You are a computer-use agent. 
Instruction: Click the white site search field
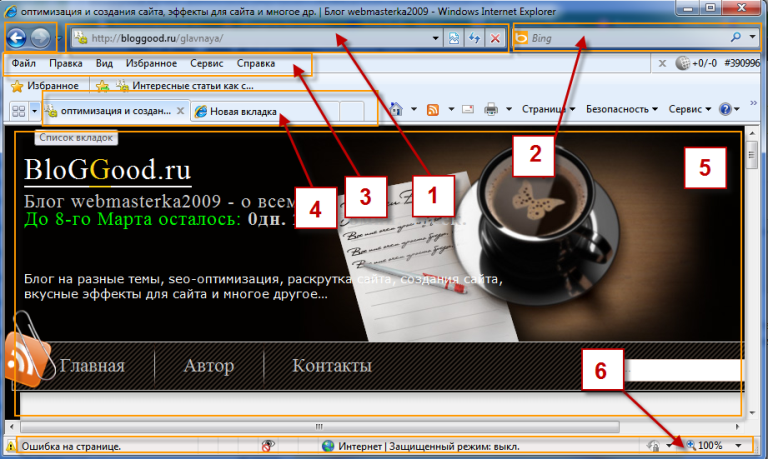tap(685, 370)
